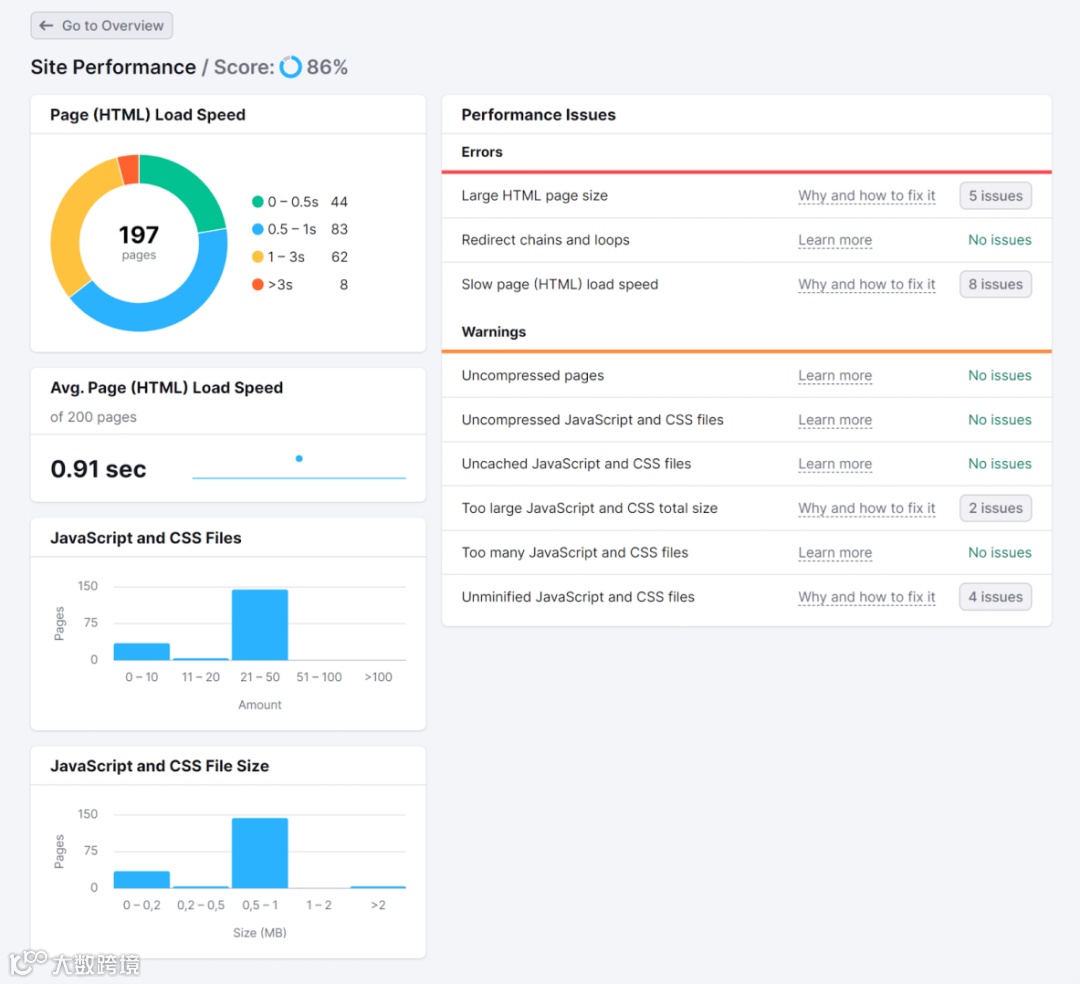
Task: Open 'Why and how to fix it' for Large HTML page size
Action: (866, 196)
